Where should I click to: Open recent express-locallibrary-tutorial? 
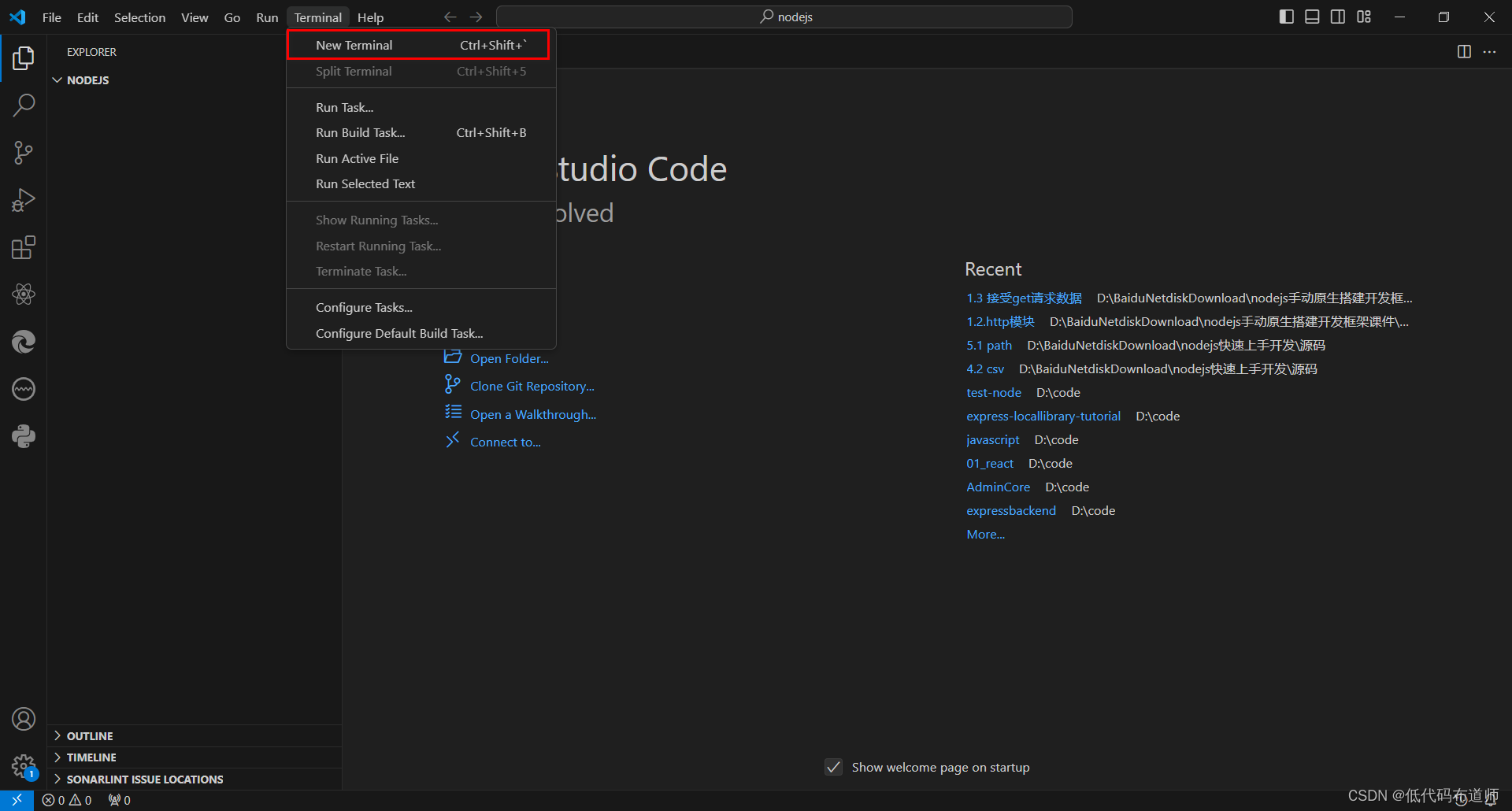pyautogui.click(x=1043, y=416)
